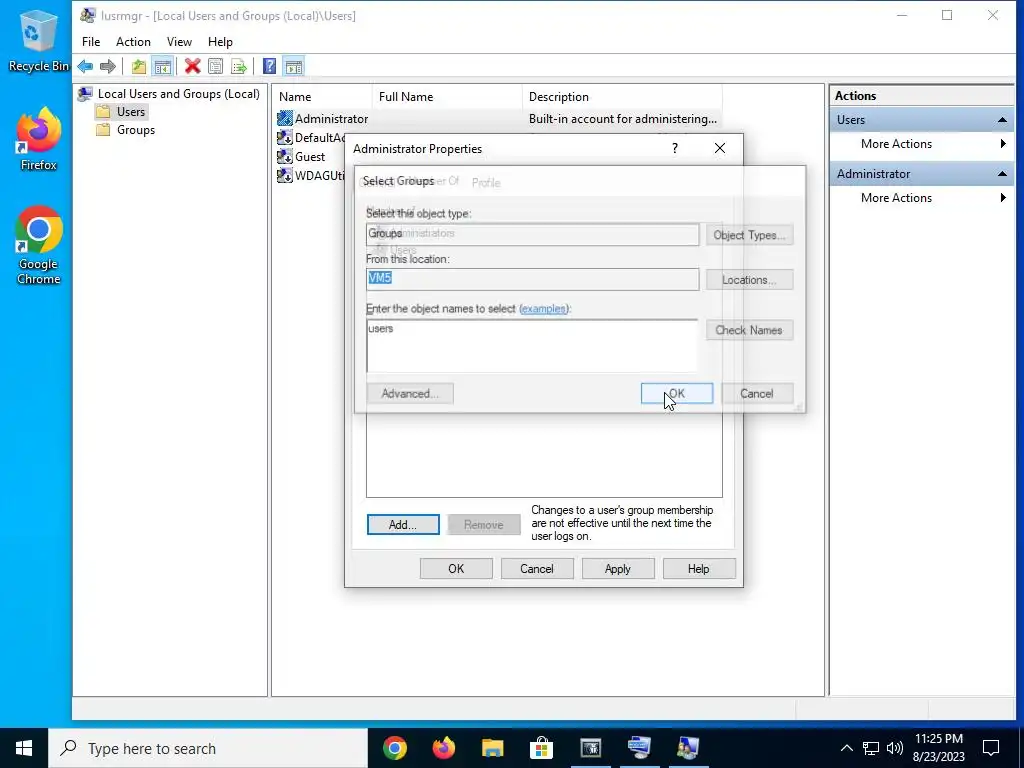The width and height of the screenshot is (1024, 768).
Task: Click the Export List toolbar icon
Action: pyautogui.click(x=239, y=66)
